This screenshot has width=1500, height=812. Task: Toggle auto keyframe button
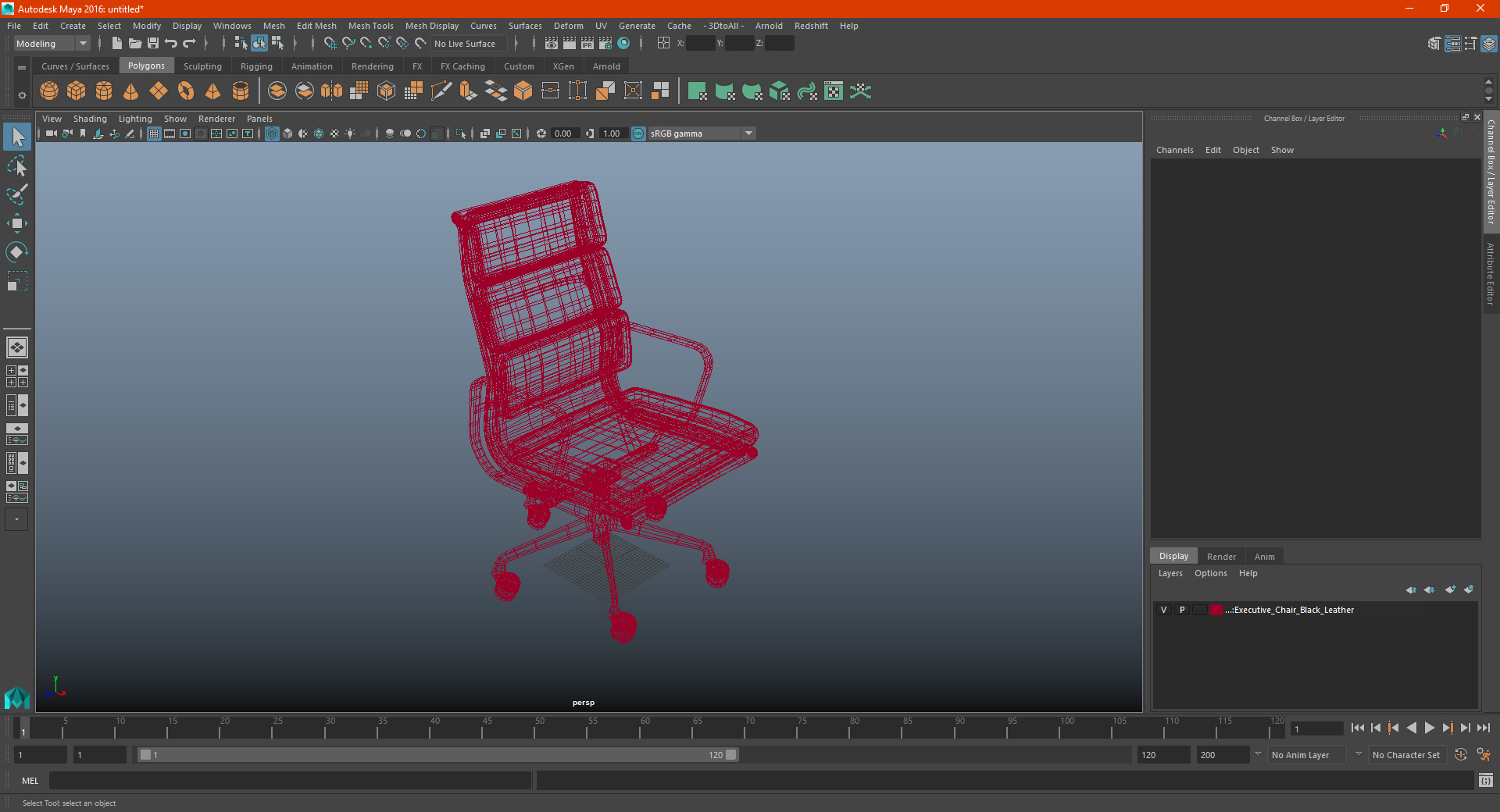[x=1461, y=755]
